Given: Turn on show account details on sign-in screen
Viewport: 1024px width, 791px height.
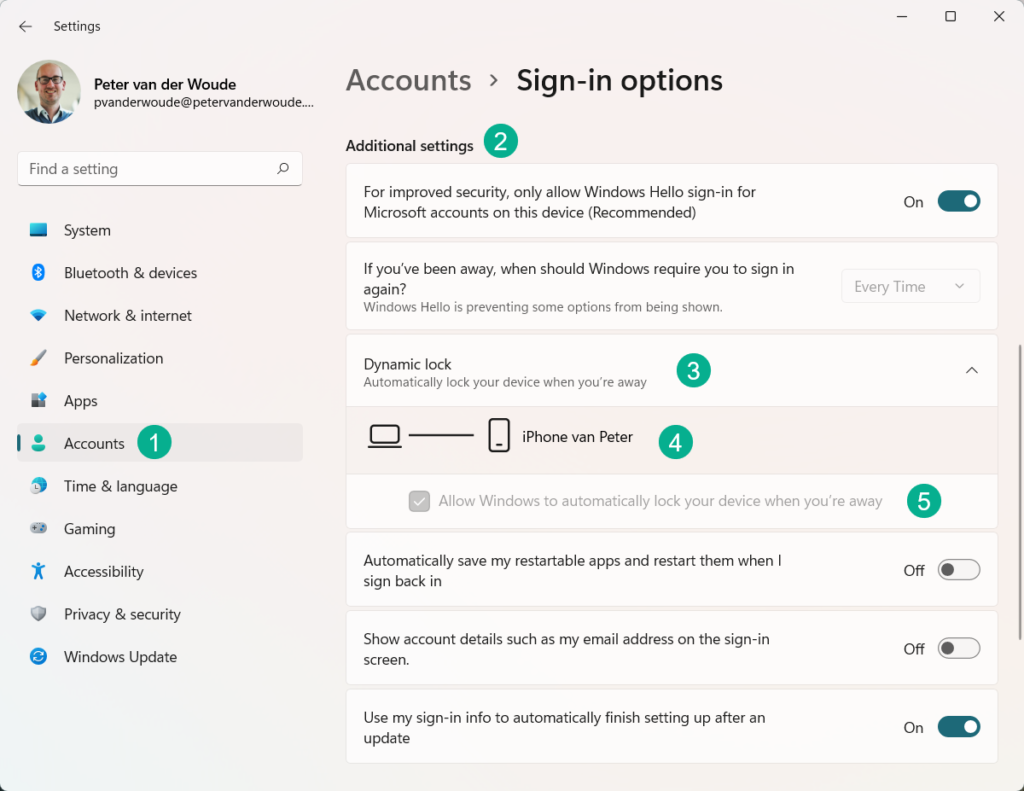Looking at the screenshot, I should click(x=957, y=647).
